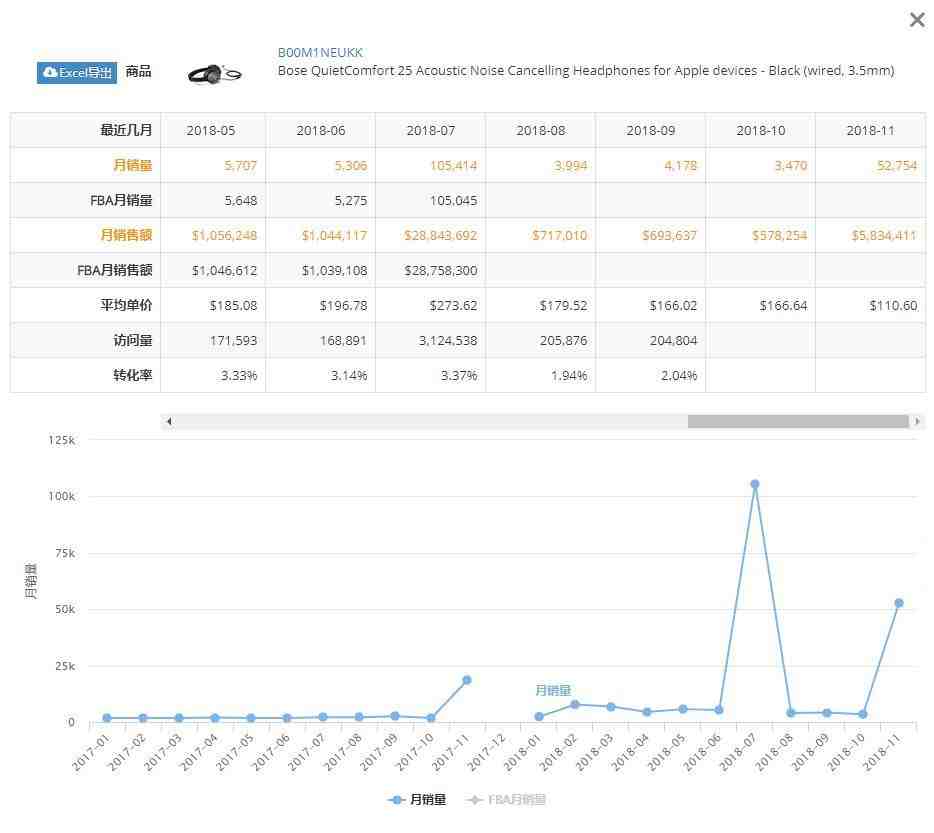This screenshot has height=833, width=934.
Task: Click monthly sales value 3,470
Action: point(790,166)
